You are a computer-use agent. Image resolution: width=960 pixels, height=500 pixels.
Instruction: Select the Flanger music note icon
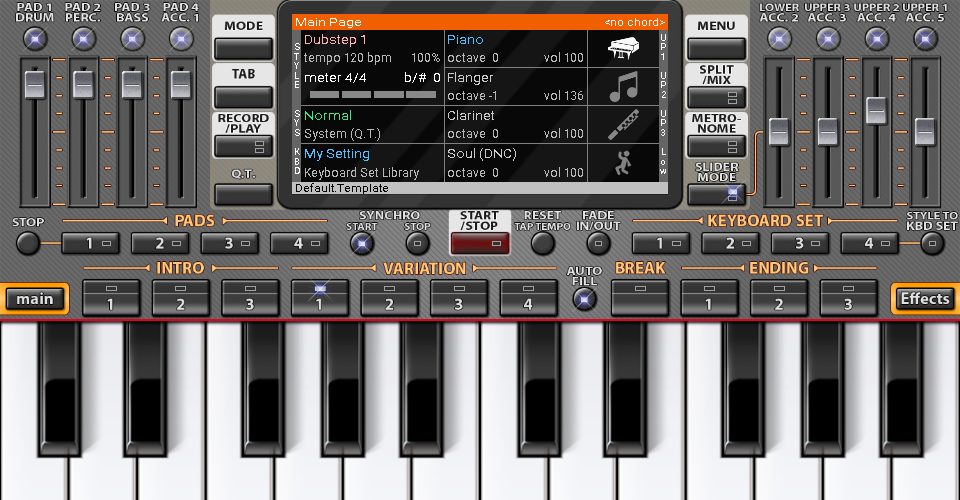point(623,86)
